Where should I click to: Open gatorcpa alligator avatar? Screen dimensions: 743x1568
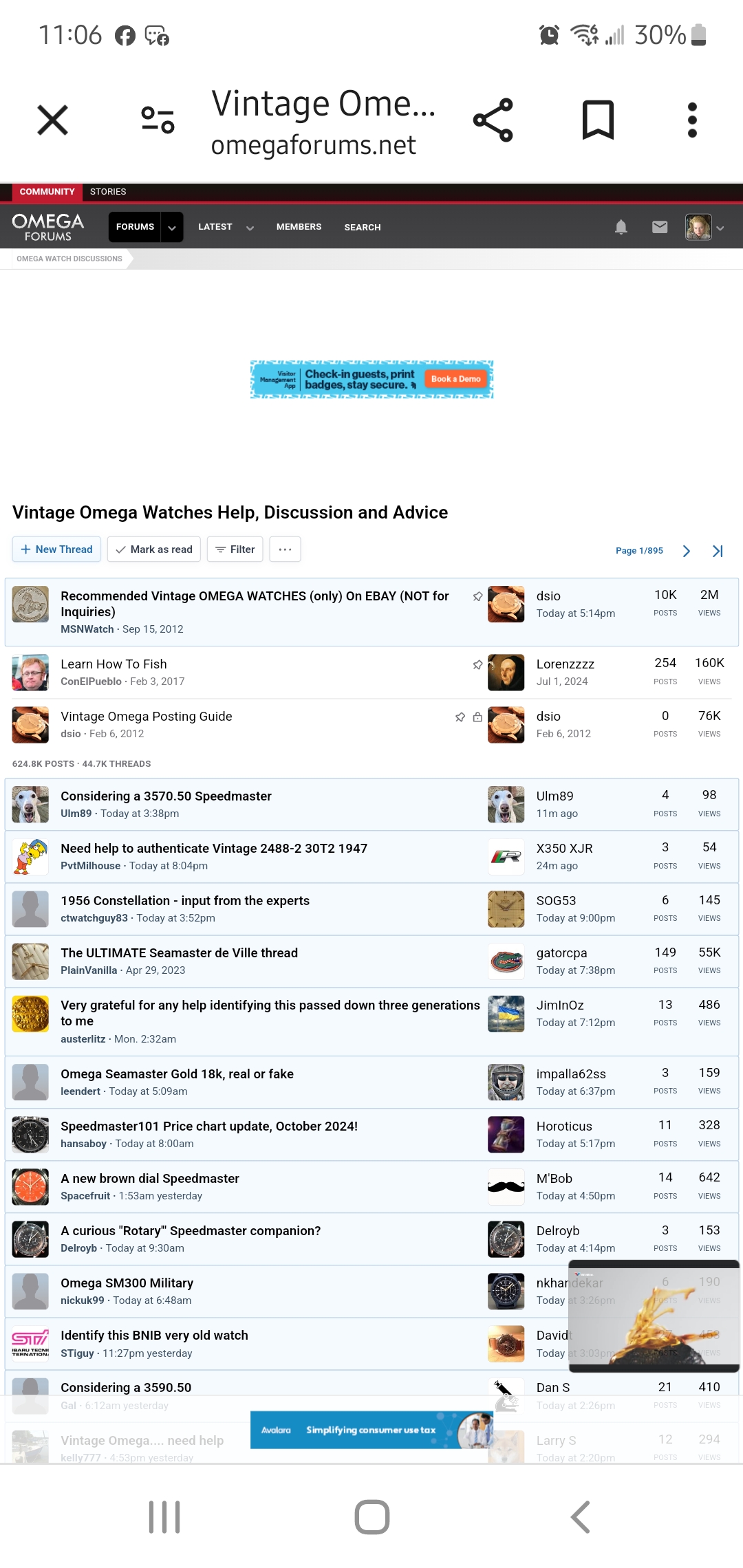click(506, 961)
